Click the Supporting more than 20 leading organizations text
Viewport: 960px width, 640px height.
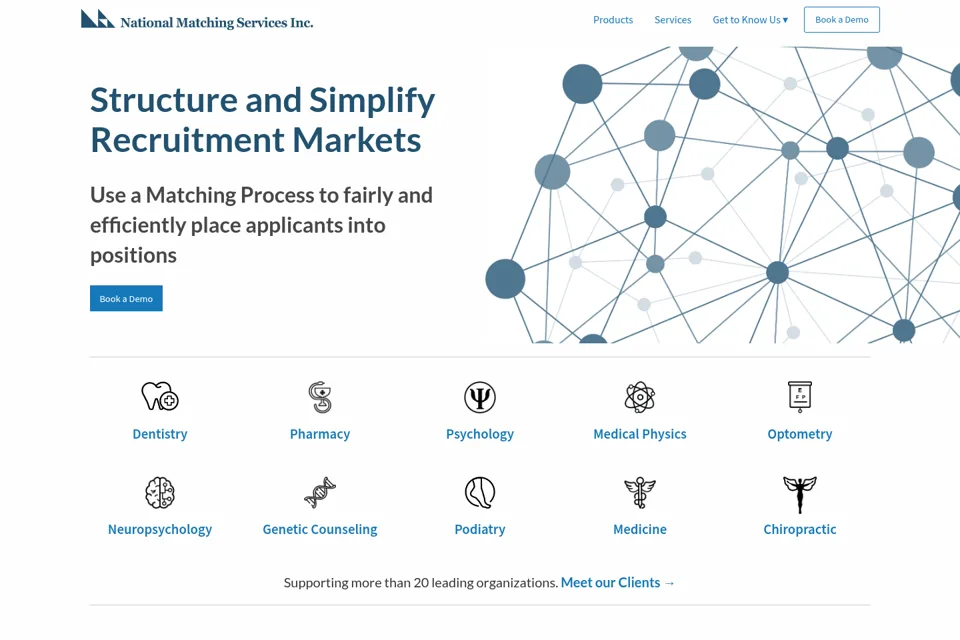click(421, 582)
